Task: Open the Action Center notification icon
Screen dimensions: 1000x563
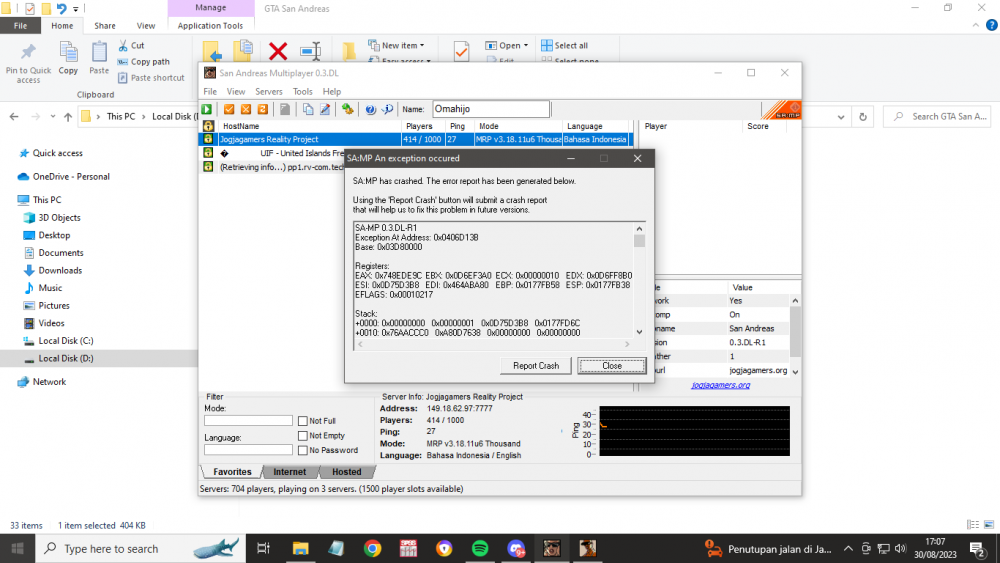Action: [x=977, y=548]
